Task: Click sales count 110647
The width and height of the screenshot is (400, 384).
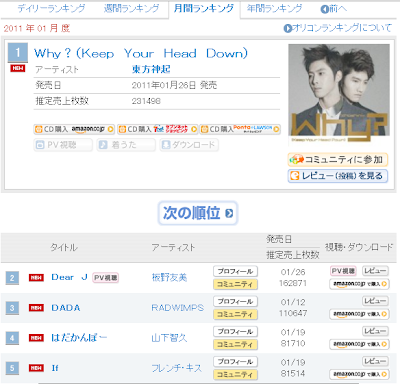Action: (x=293, y=313)
